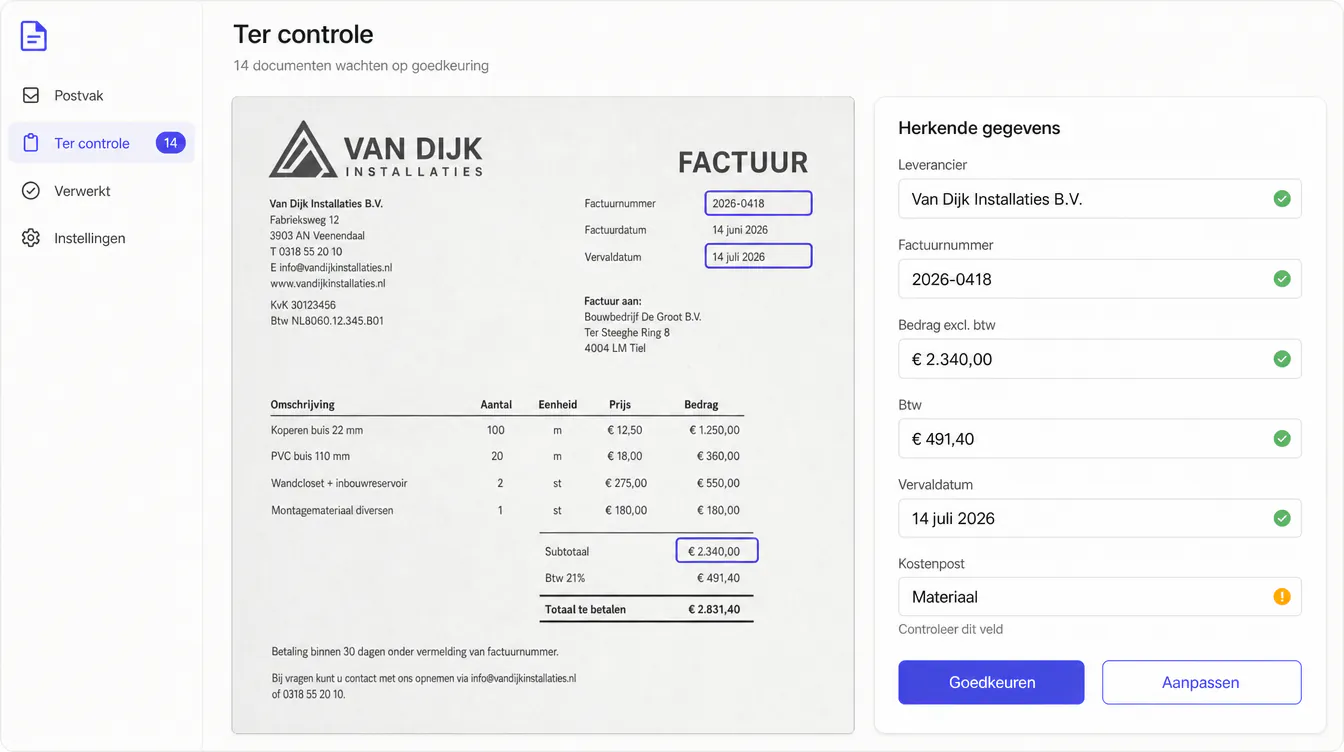The height and width of the screenshot is (752, 1344).
Task: Edit the Kostenpost field showing Materiaal
Action: coord(1100,597)
